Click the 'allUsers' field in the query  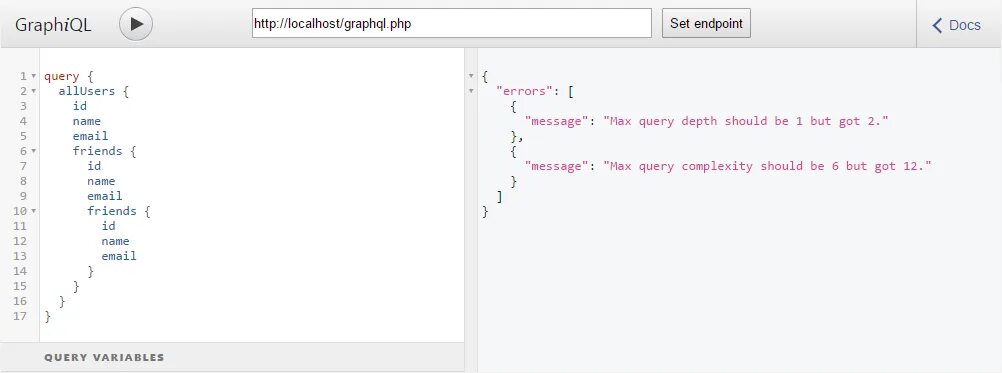87,91
